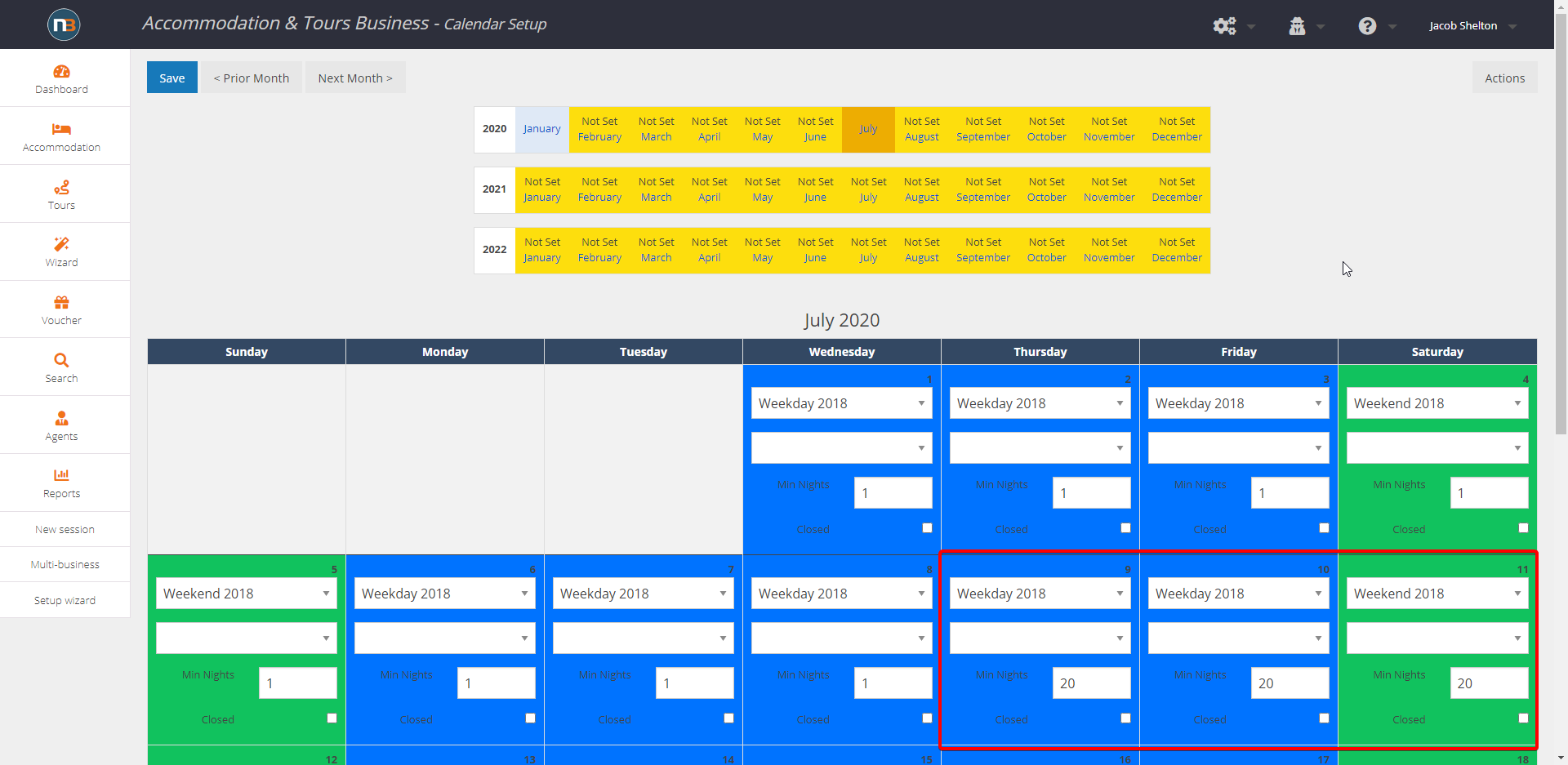This screenshot has height=765, width=1568.
Task: Open Weekend 2018 dropdown for July 5
Action: coord(246,594)
